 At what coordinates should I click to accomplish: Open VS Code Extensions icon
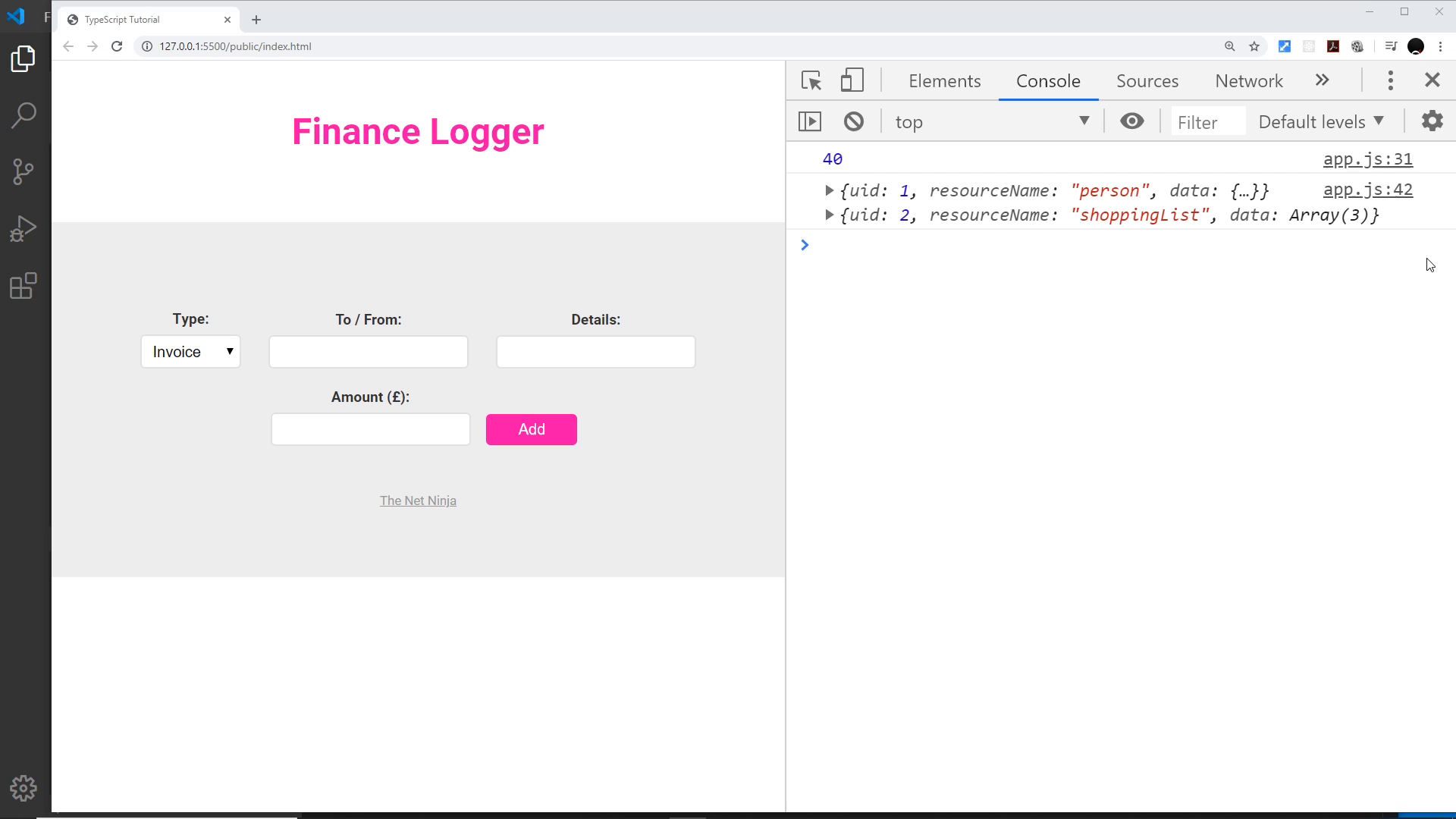[x=24, y=286]
